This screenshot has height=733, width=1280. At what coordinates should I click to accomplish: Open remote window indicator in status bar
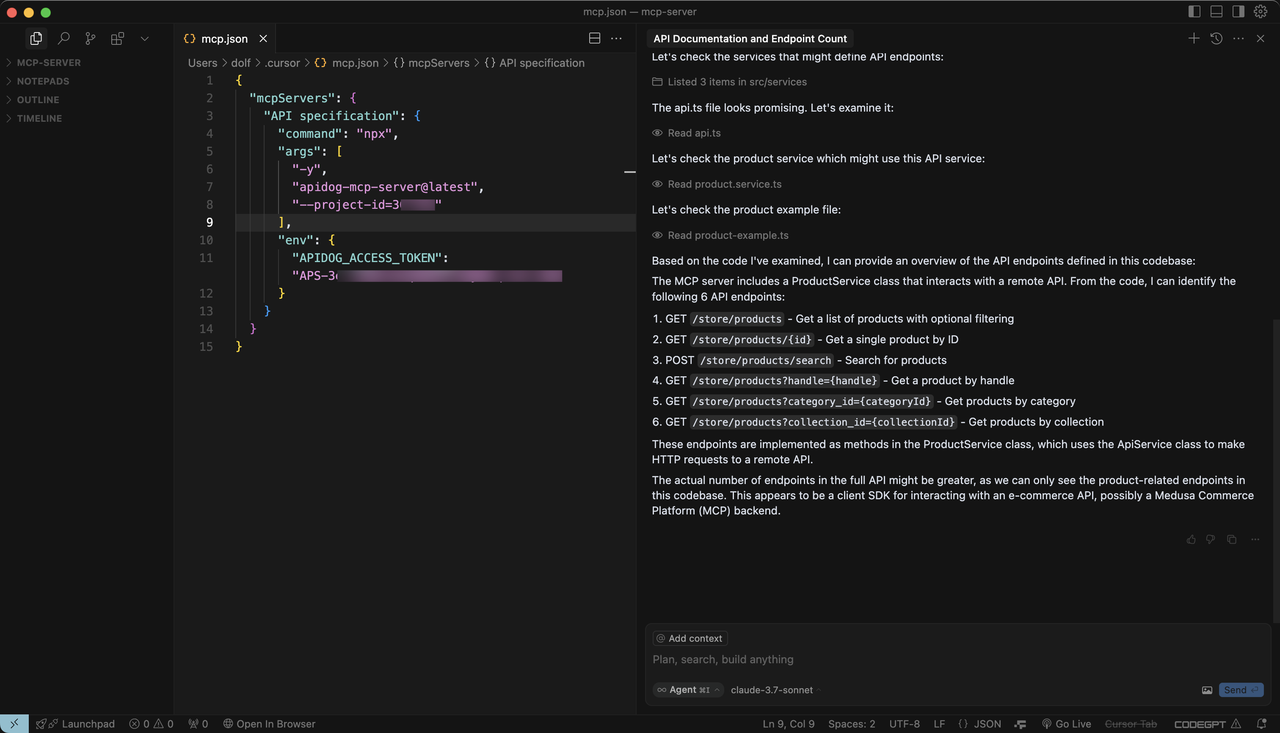tap(14, 724)
